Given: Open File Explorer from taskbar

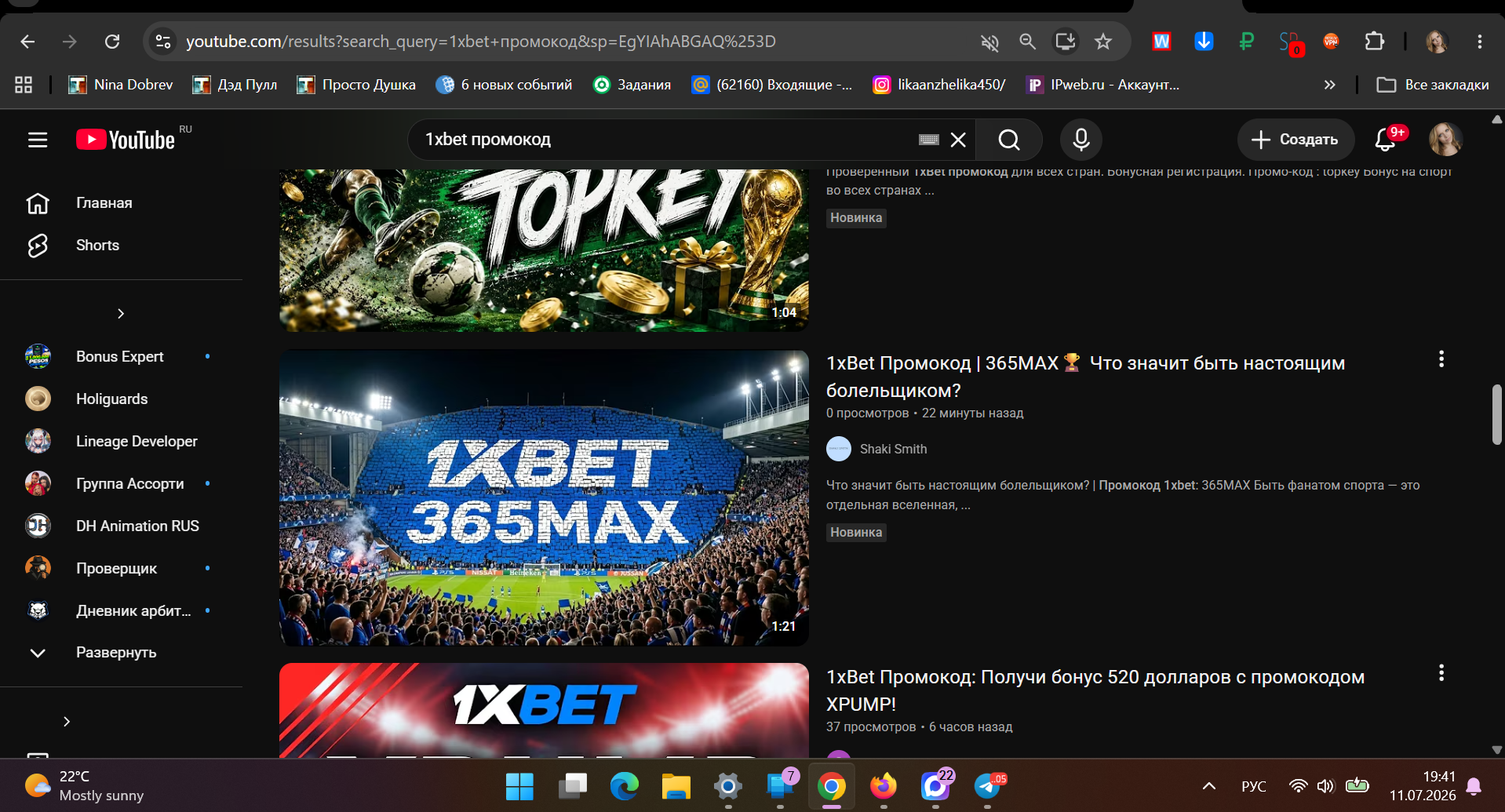Looking at the screenshot, I should 676,785.
